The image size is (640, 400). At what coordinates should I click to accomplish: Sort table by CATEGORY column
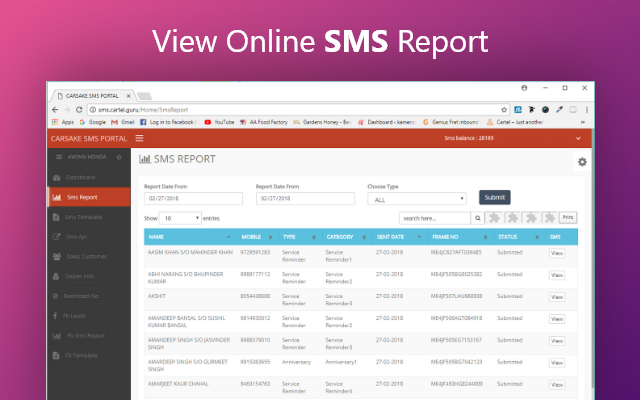(x=346, y=237)
